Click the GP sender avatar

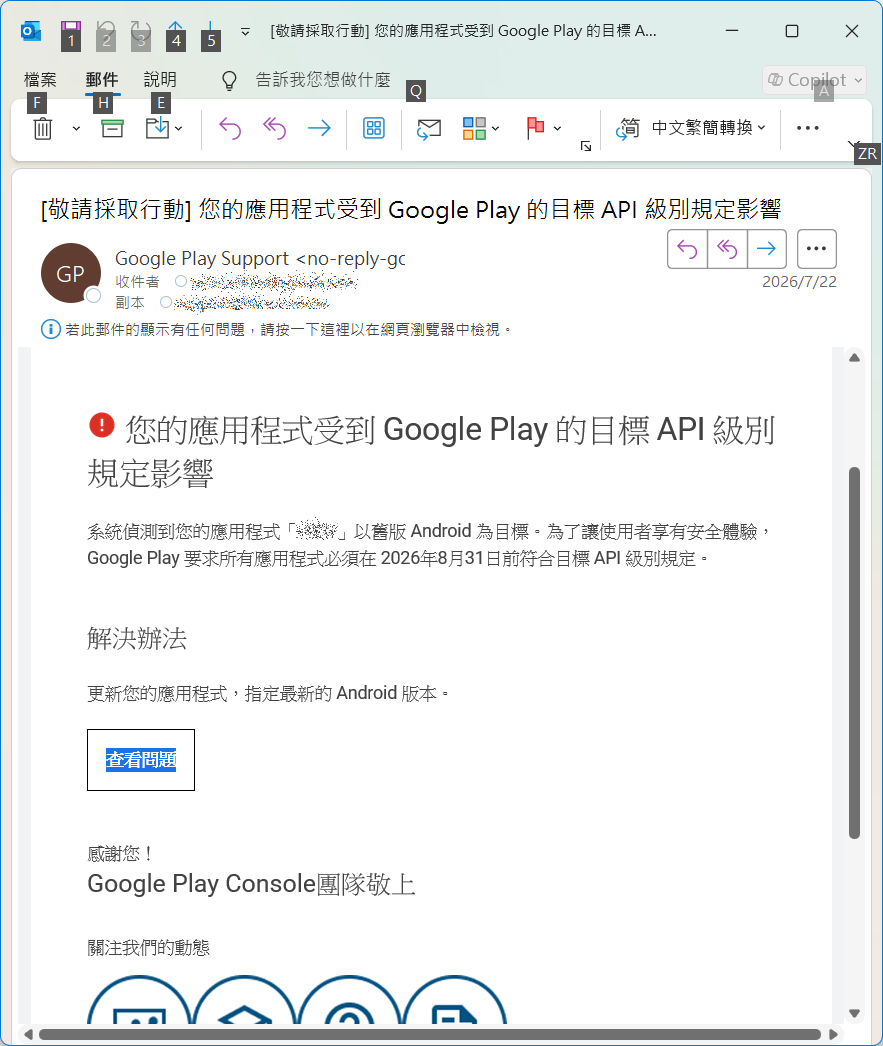(71, 274)
